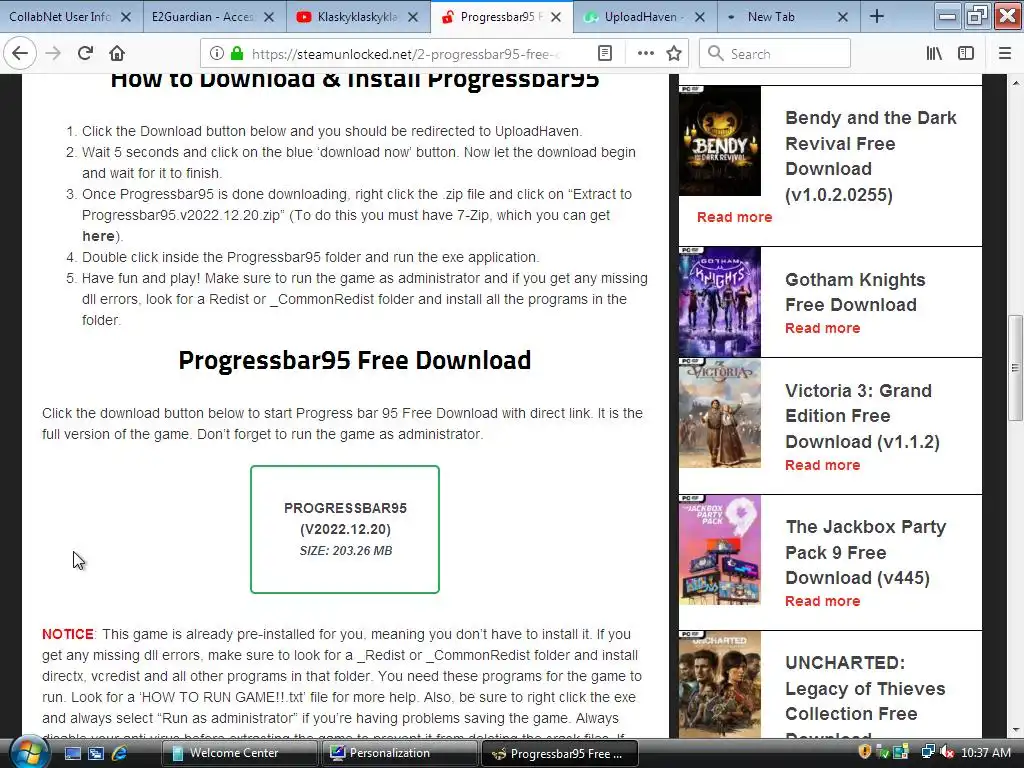Show sidebars icon
The image size is (1024, 768).
tap(966, 54)
